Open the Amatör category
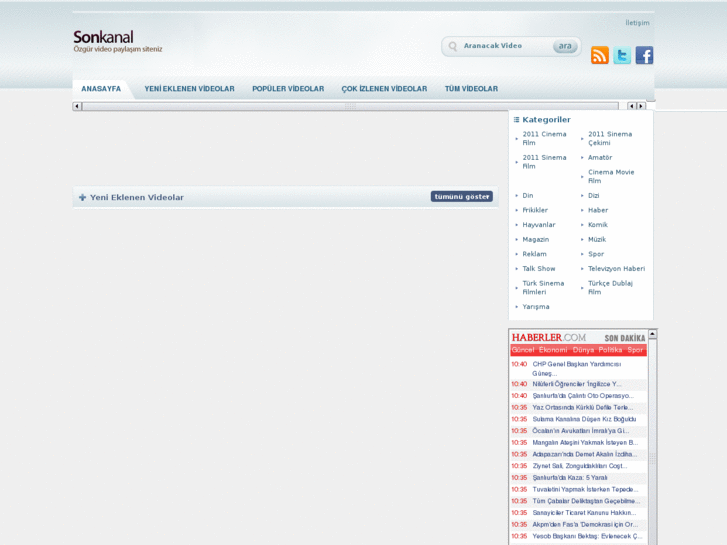The image size is (727, 545). tap(600, 158)
